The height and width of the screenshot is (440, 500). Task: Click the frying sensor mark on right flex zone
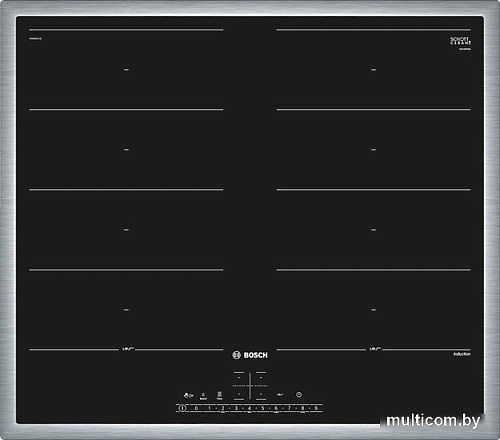pyautogui.click(x=375, y=349)
